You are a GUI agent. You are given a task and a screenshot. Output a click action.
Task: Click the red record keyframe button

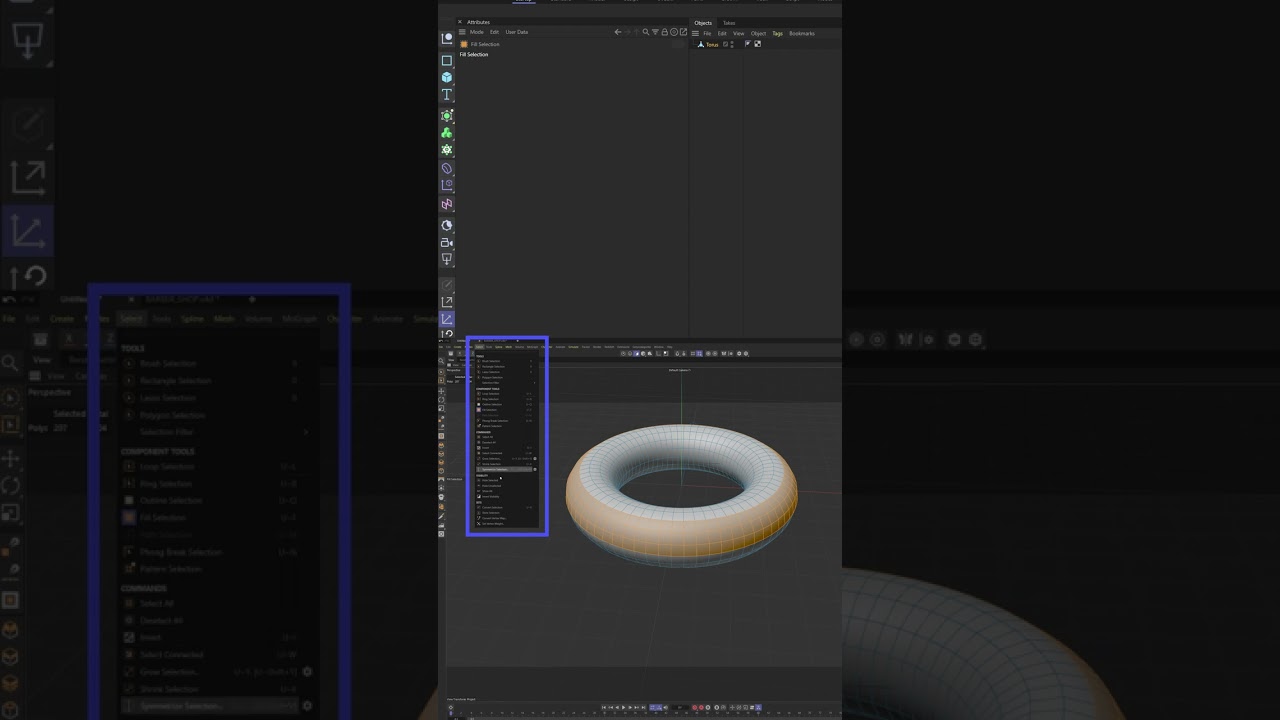coord(695,707)
